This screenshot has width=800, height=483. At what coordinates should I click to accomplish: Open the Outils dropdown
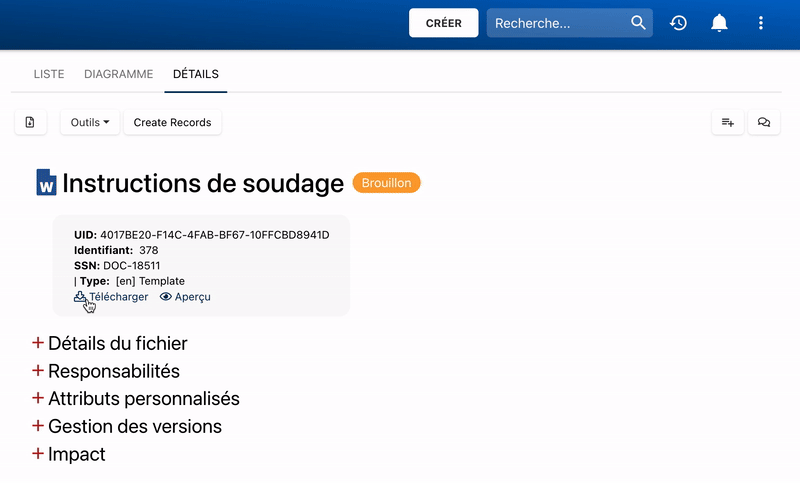coord(90,122)
